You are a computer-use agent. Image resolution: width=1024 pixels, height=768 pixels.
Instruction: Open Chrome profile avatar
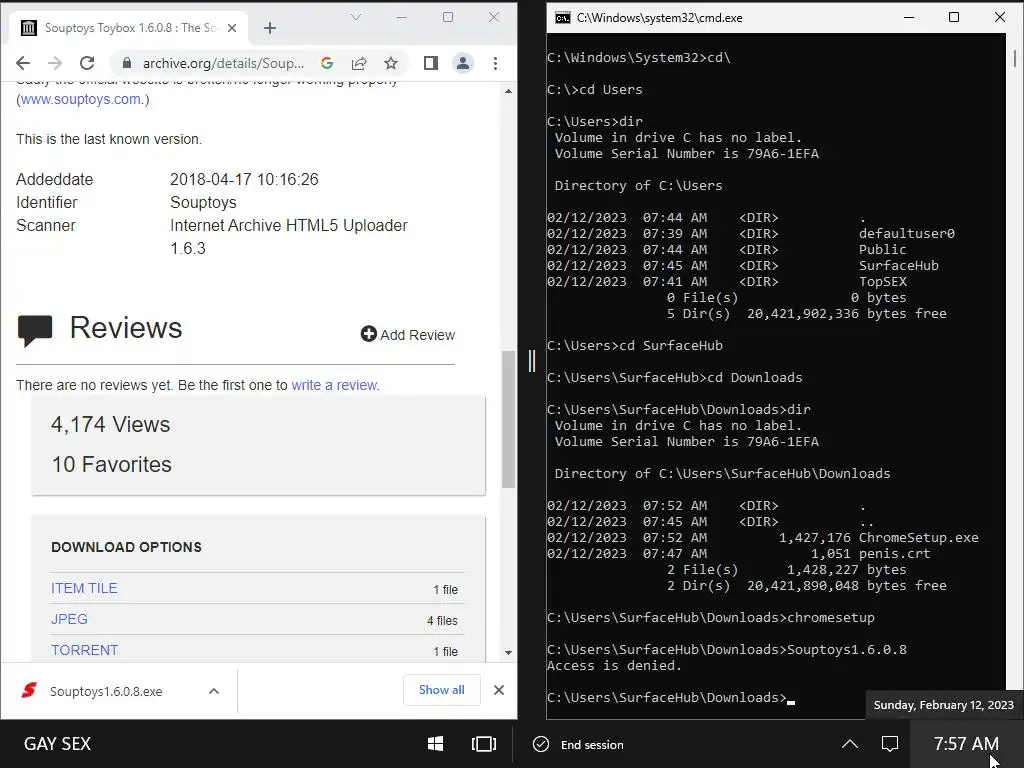pos(462,63)
